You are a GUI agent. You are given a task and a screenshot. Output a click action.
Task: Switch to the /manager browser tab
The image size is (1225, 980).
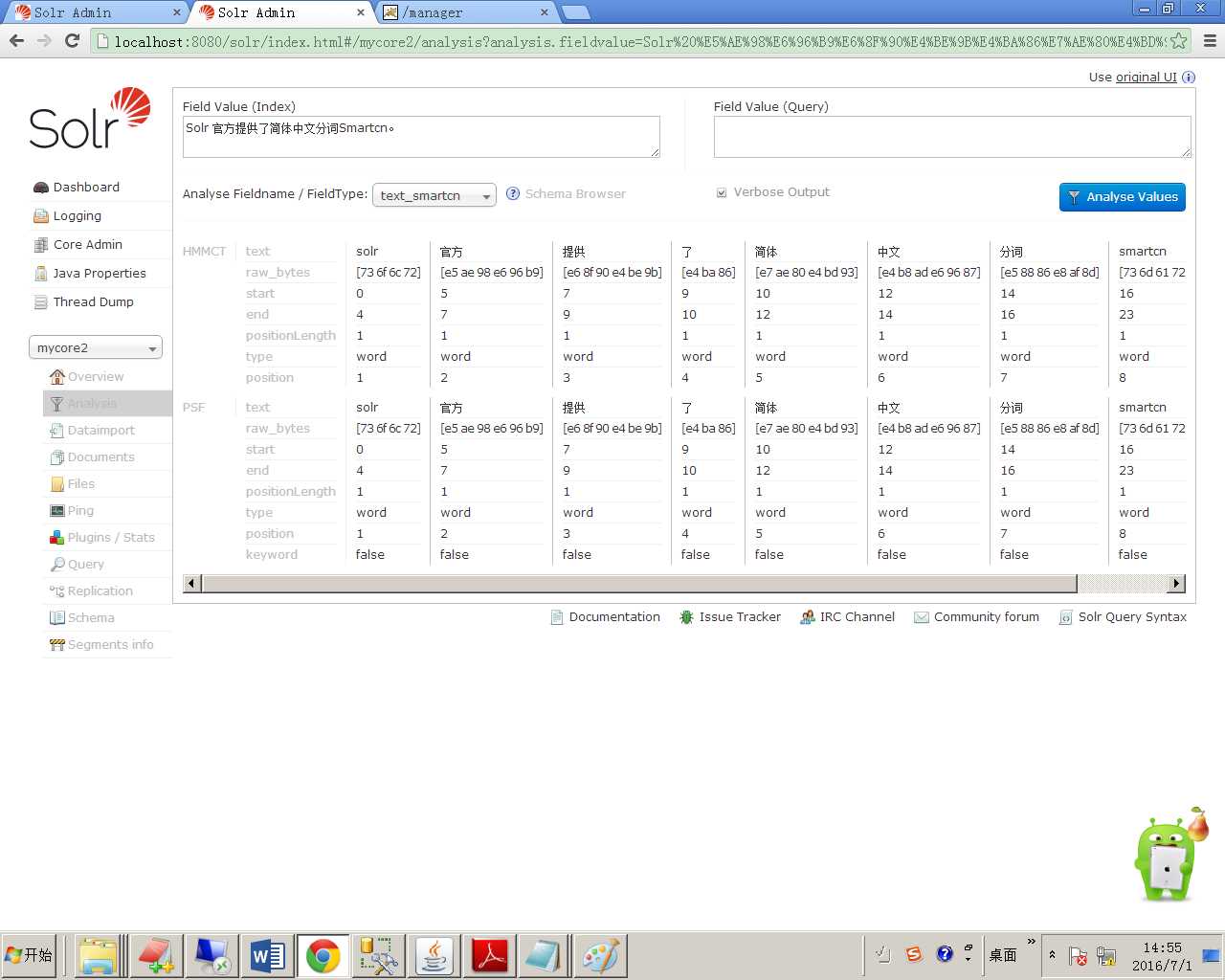pyautogui.click(x=462, y=12)
